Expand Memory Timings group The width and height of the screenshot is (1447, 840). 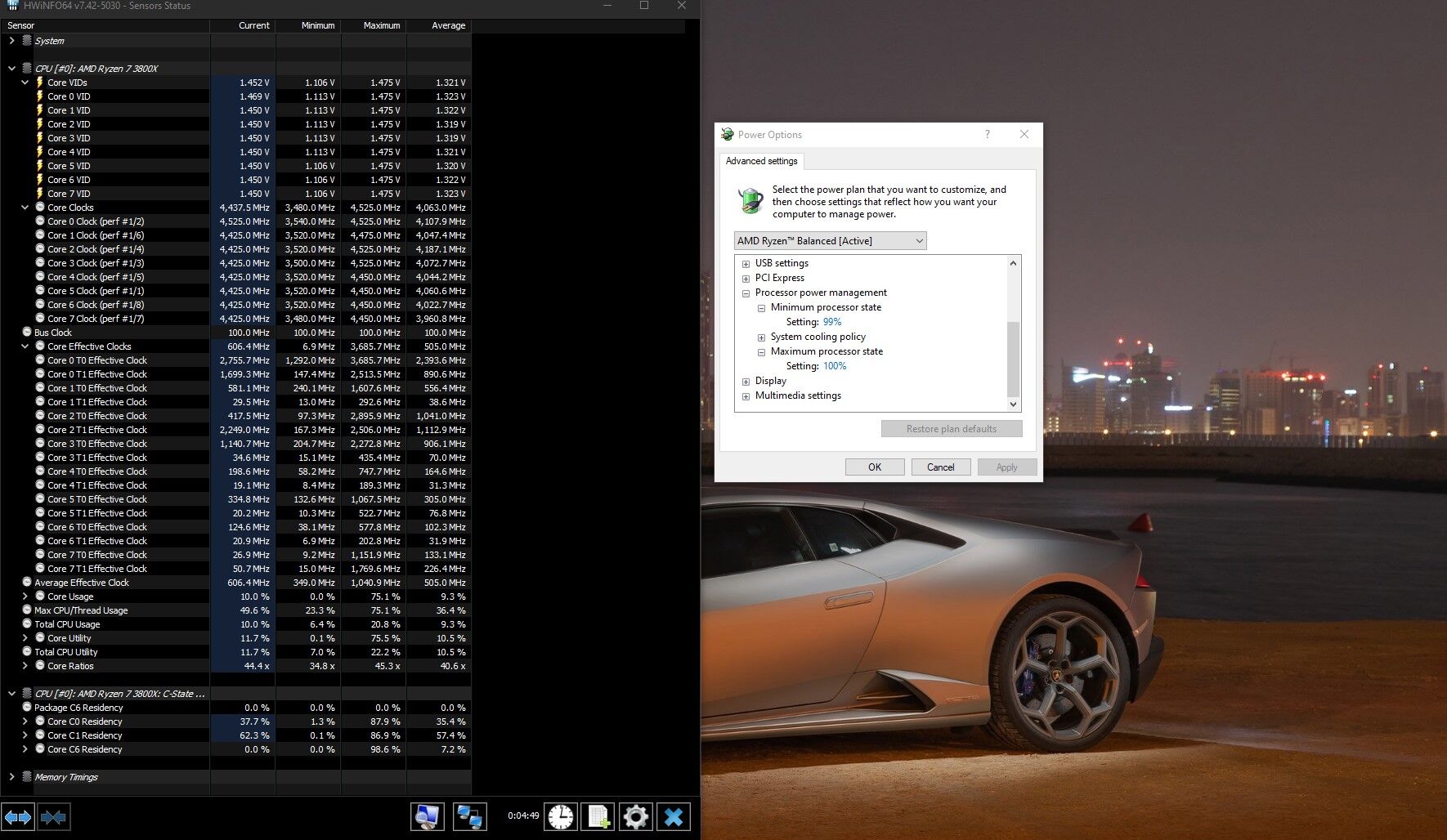(x=11, y=777)
